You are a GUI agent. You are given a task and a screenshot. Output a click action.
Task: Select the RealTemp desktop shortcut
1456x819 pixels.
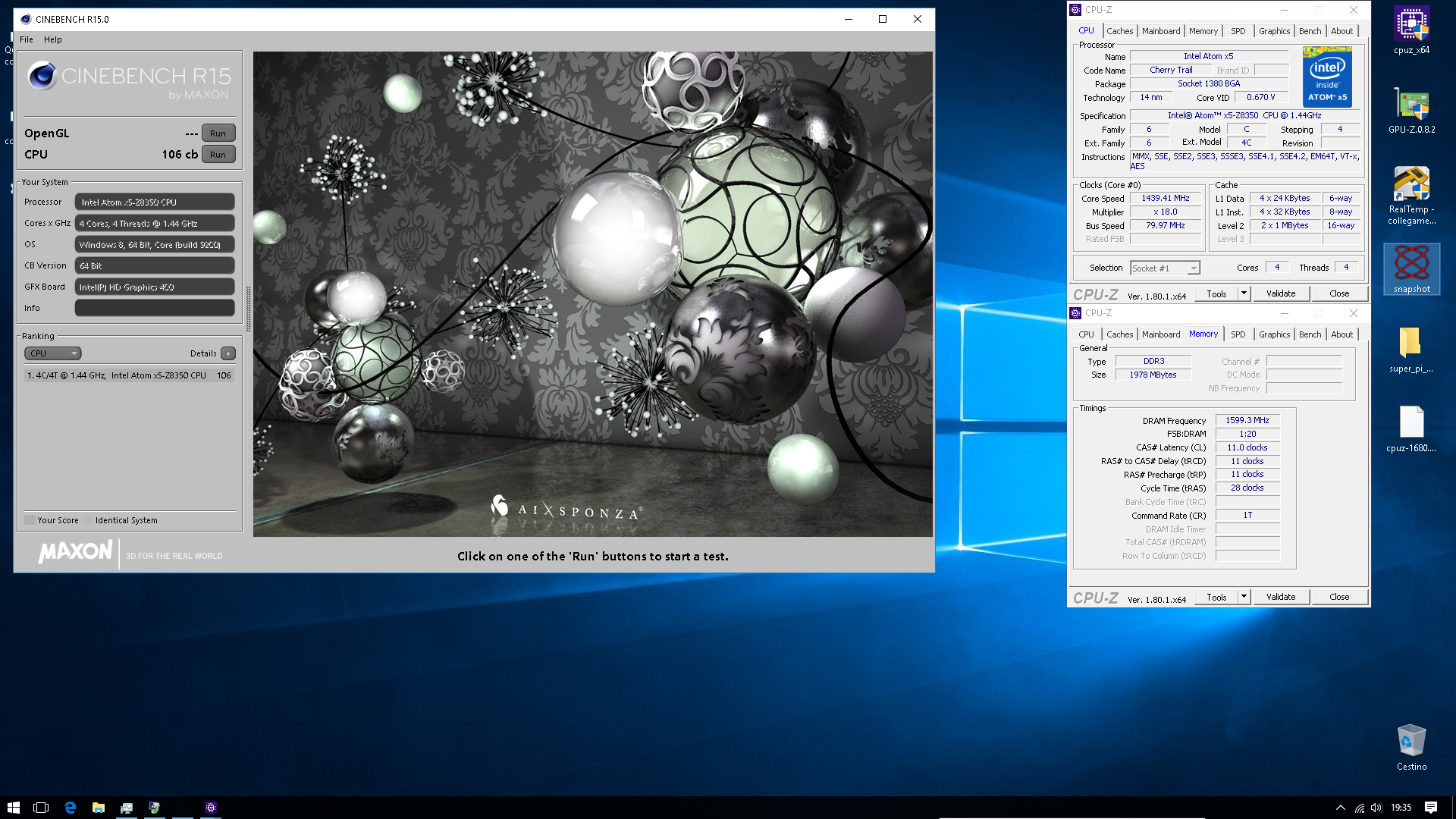(x=1411, y=195)
